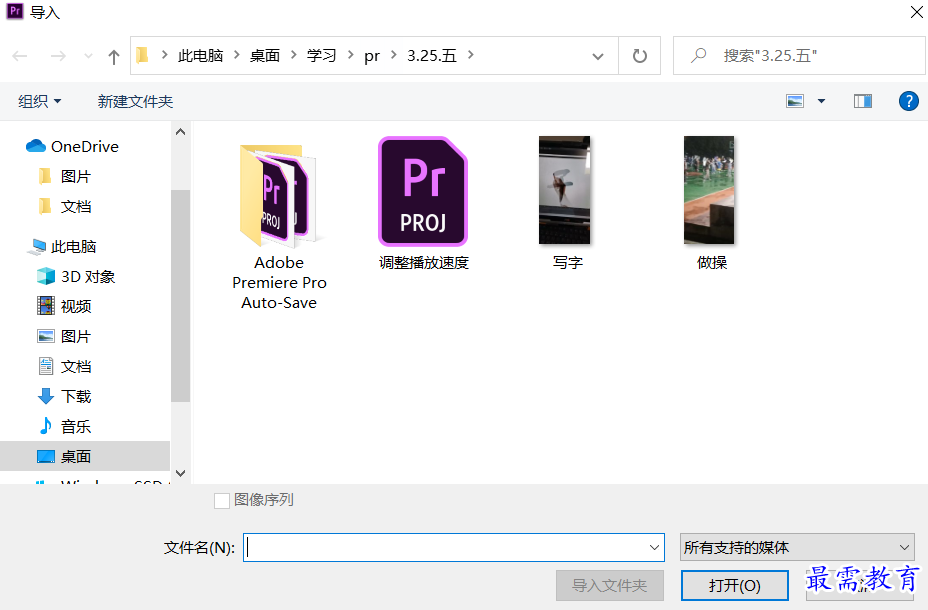Select 图片 under 此电脑
The image size is (928, 610).
(65, 336)
